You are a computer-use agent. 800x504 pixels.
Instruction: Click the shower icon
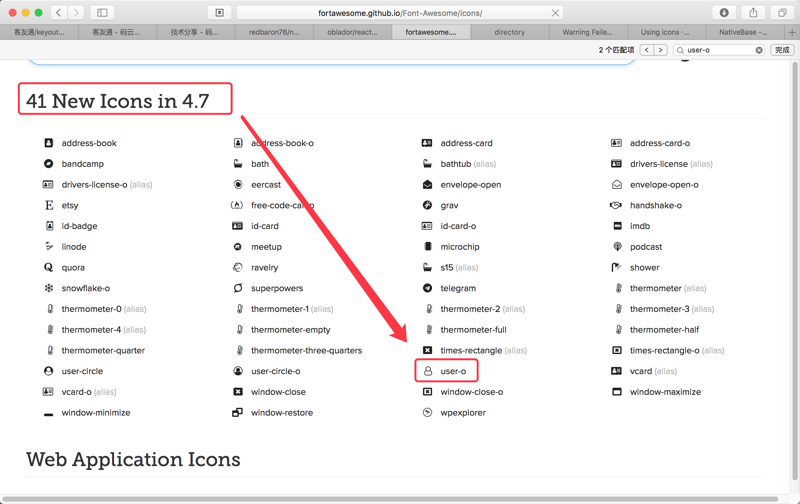[617, 268]
